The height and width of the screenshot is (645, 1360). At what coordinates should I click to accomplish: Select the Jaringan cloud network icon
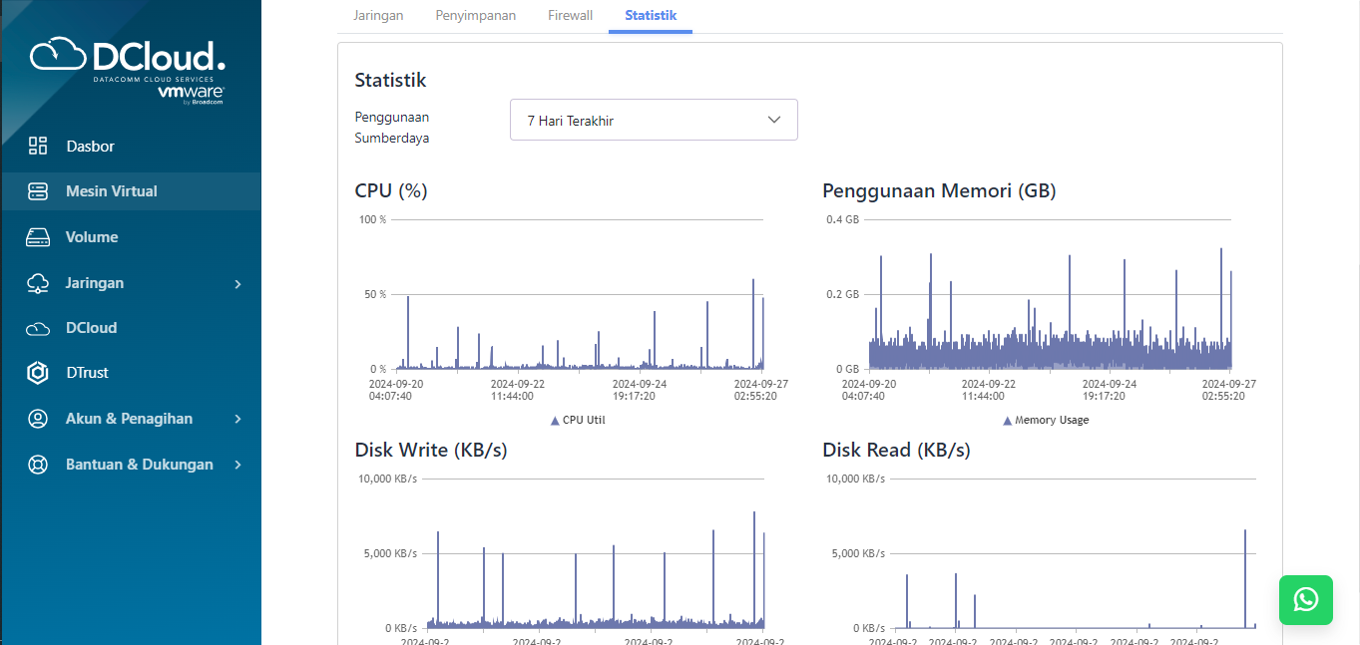[x=38, y=283]
